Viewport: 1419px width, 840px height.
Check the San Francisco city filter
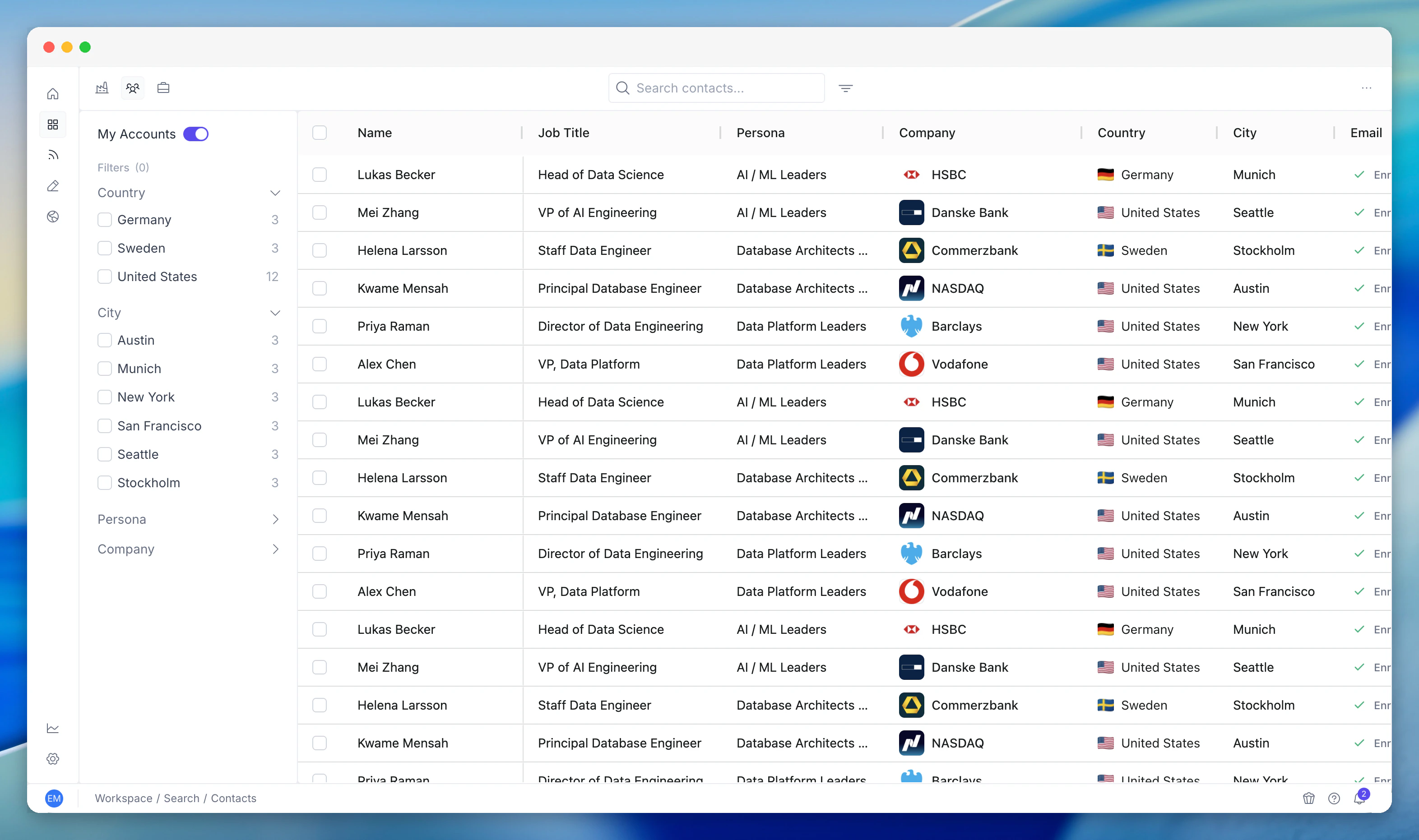105,426
